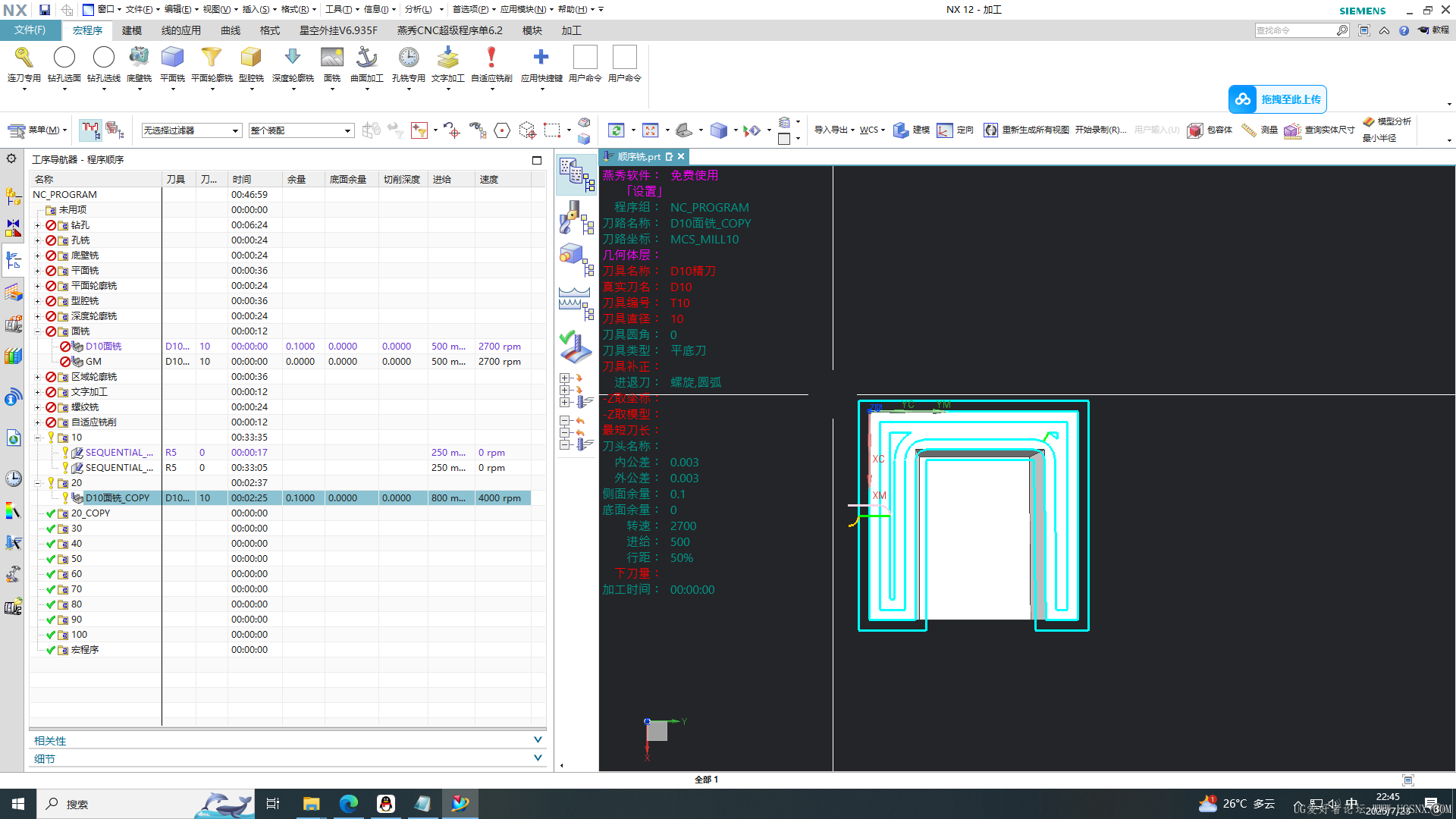Close the 顺序铣.prt document tab

click(681, 157)
